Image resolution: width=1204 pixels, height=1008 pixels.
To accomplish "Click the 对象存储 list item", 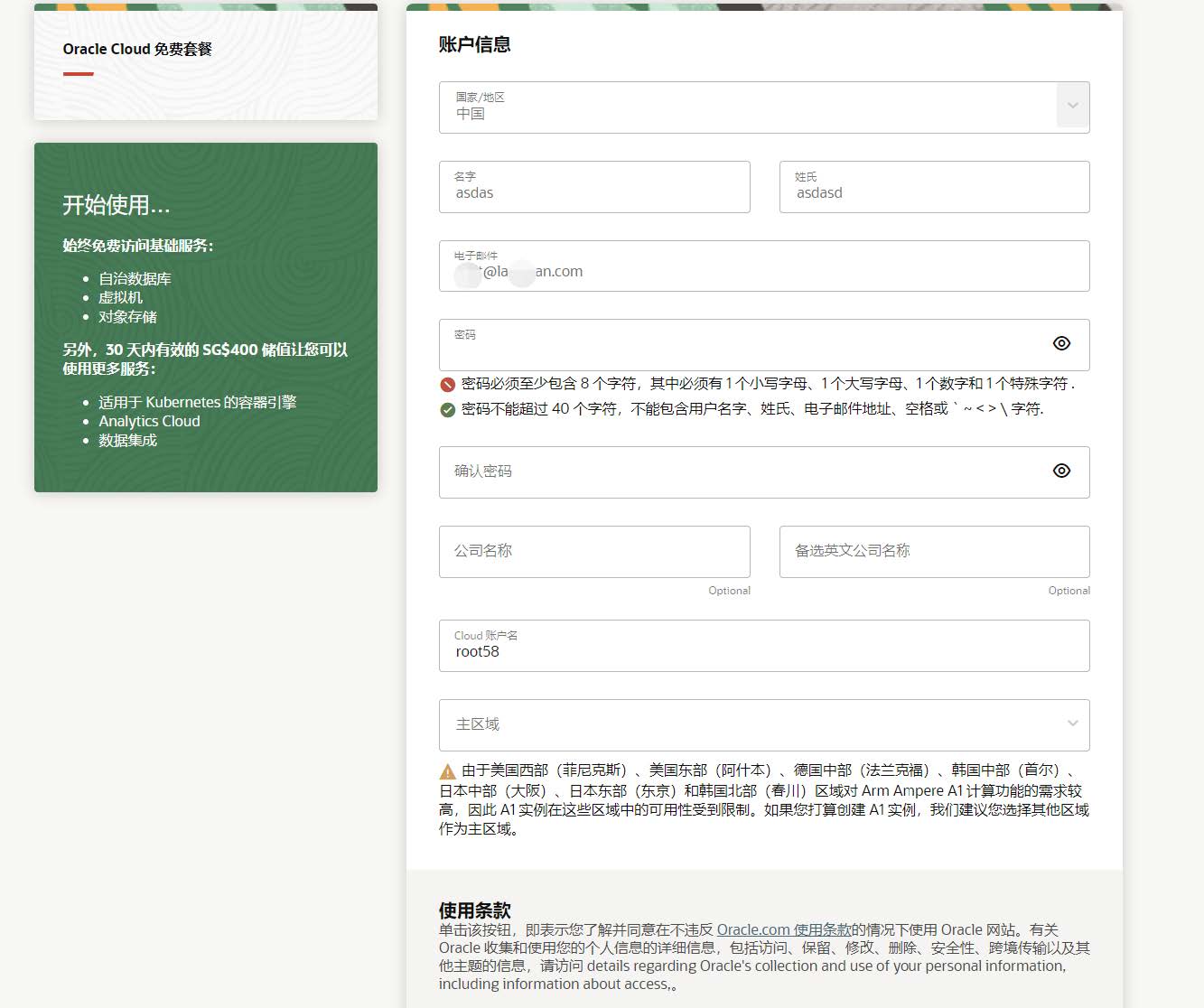I will tap(127, 317).
